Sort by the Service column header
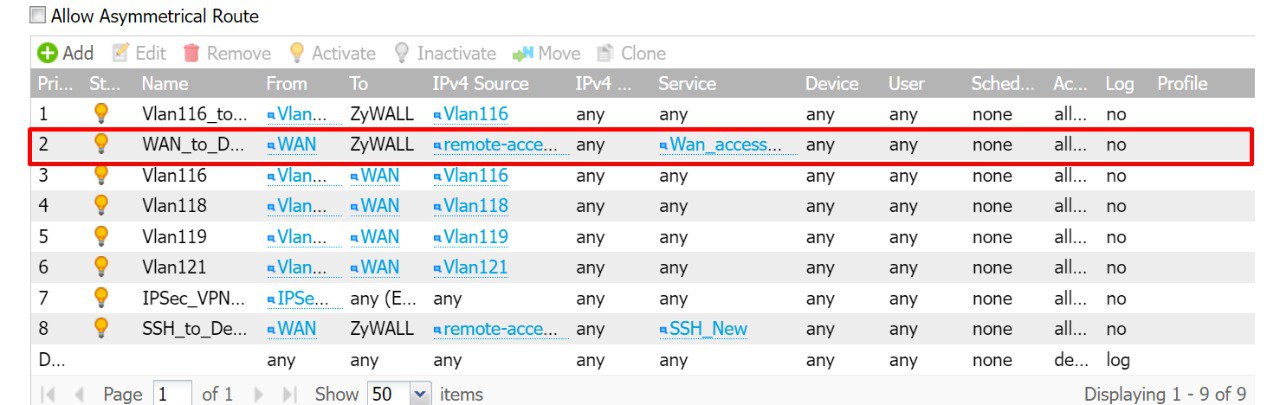Viewport: 1280px width, 405px height. tap(687, 84)
